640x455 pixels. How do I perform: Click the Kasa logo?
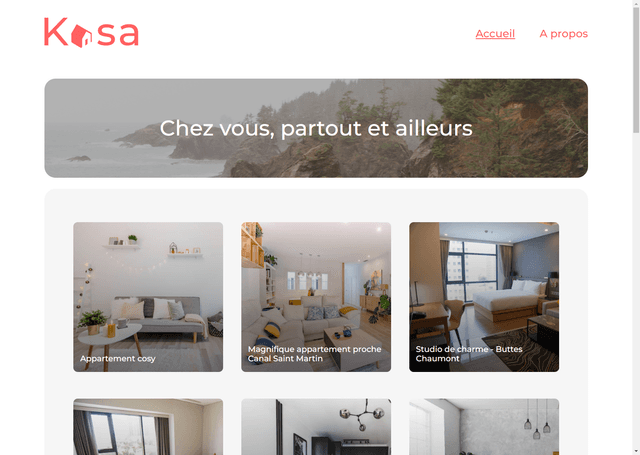[x=91, y=33]
